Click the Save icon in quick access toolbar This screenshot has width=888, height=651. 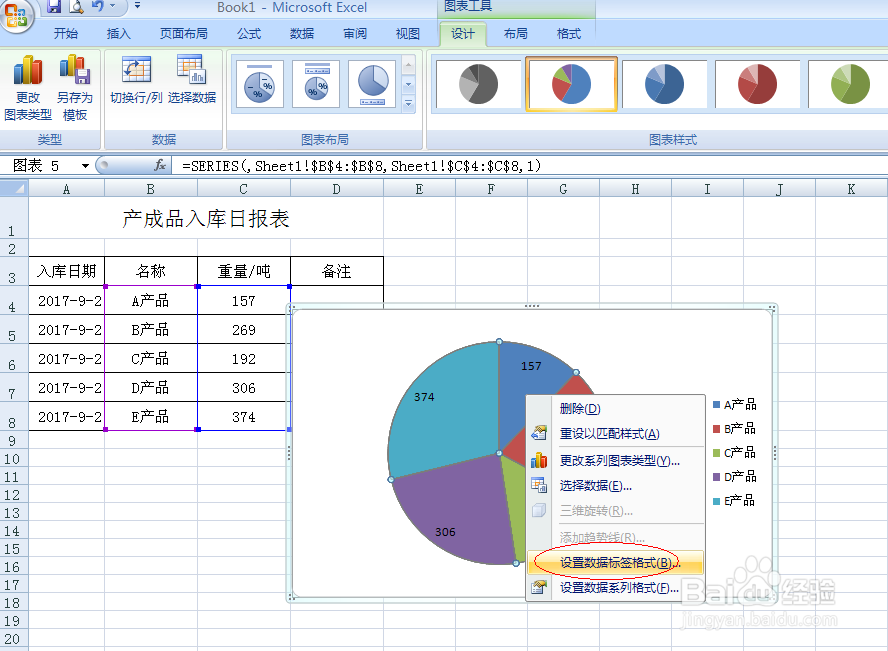tap(54, 6)
